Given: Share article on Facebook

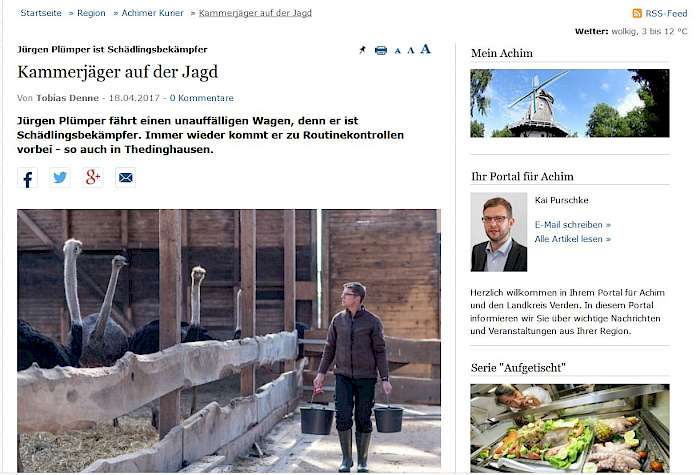Looking at the screenshot, I should pos(27,178).
